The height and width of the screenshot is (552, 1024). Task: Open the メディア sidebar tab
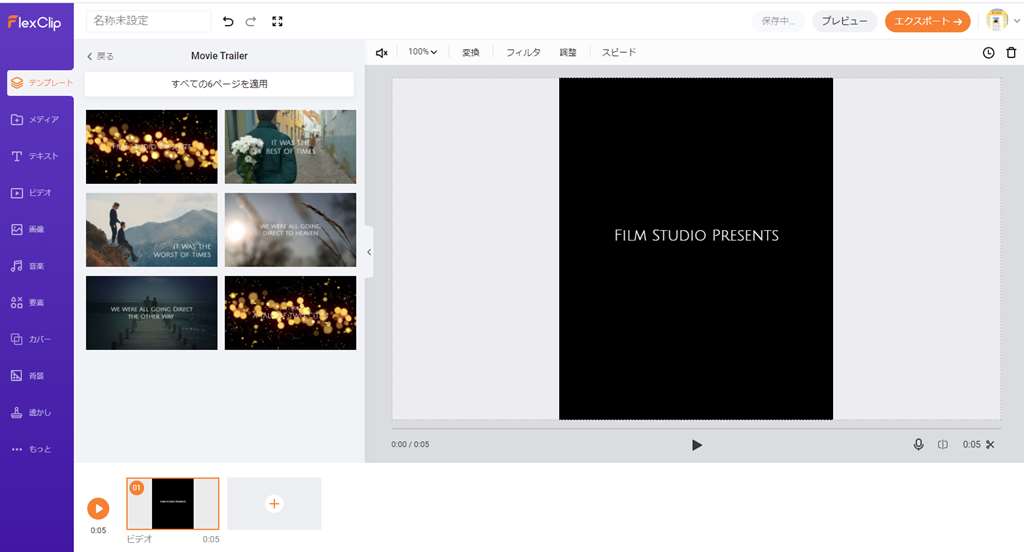36,120
